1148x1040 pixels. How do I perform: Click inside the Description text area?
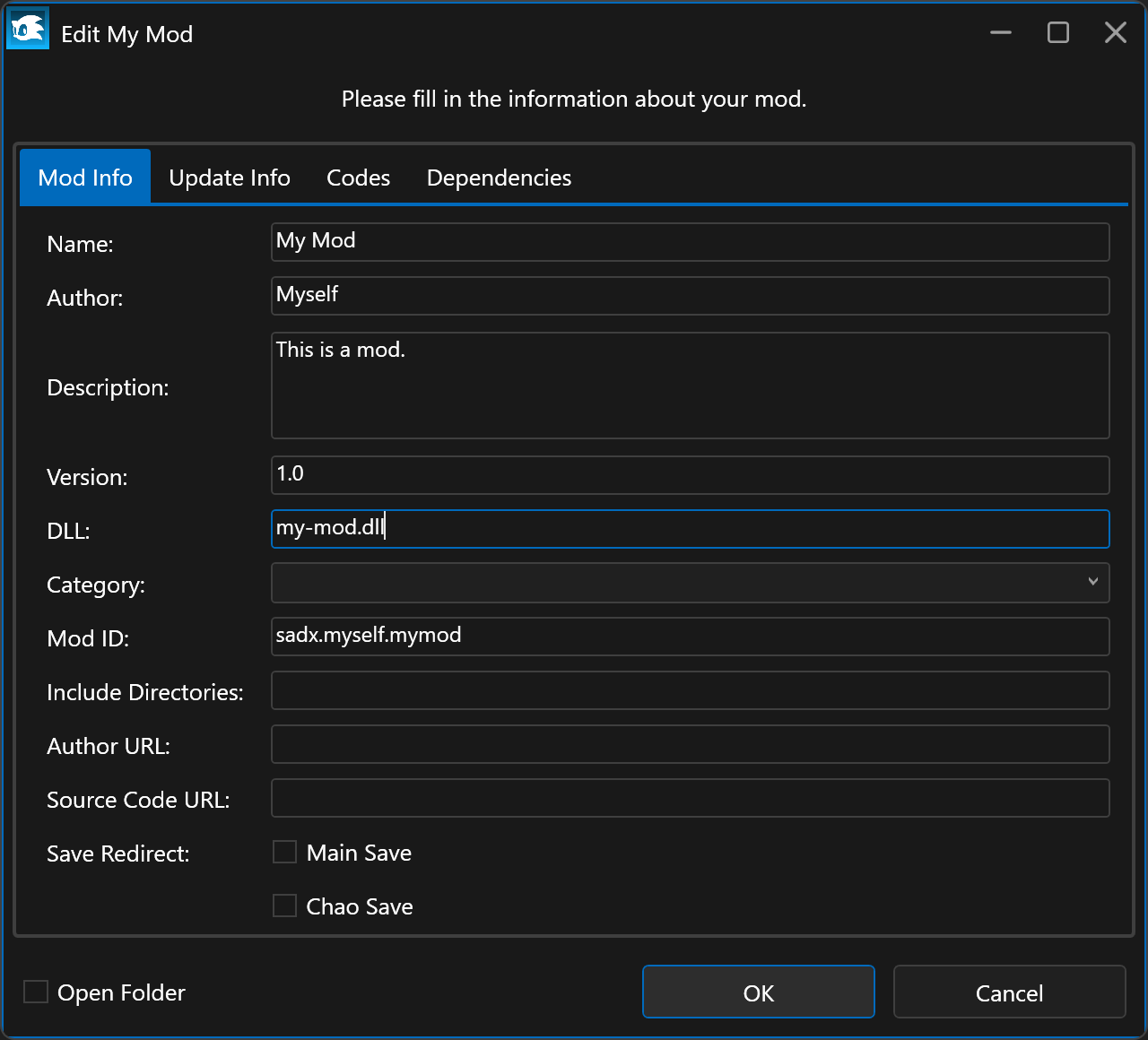690,386
